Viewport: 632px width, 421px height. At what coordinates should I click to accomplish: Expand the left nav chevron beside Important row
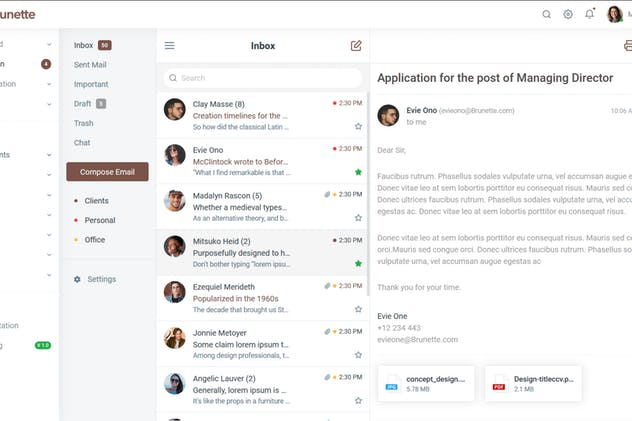click(x=49, y=84)
